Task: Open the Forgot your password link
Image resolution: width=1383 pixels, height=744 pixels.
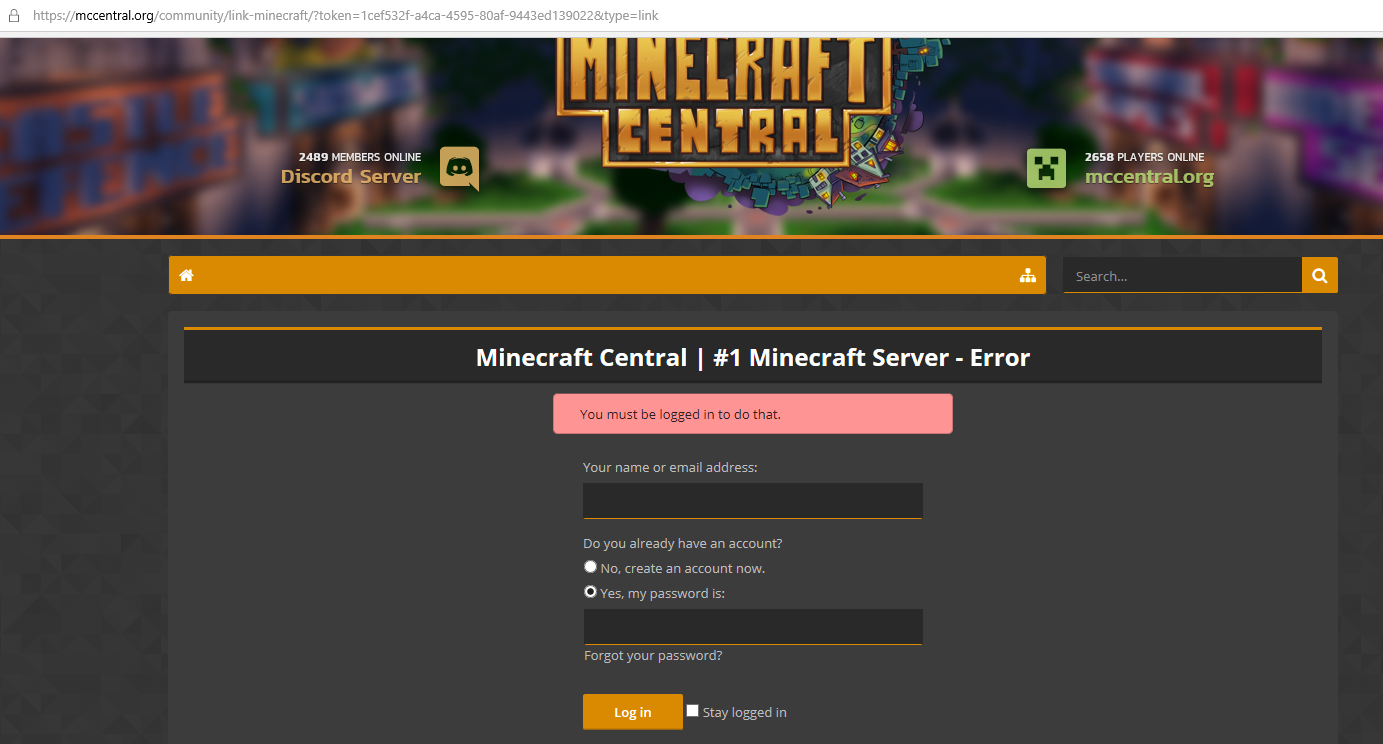Action: pyautogui.click(x=653, y=656)
